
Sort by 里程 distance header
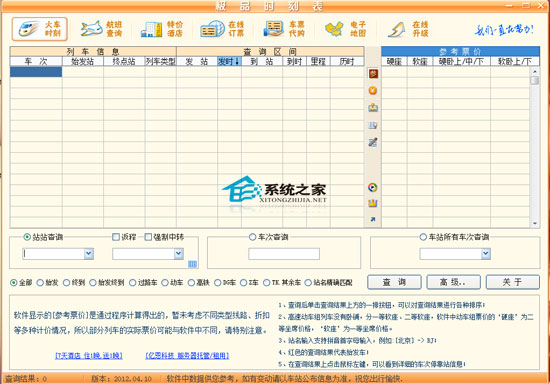(318, 61)
